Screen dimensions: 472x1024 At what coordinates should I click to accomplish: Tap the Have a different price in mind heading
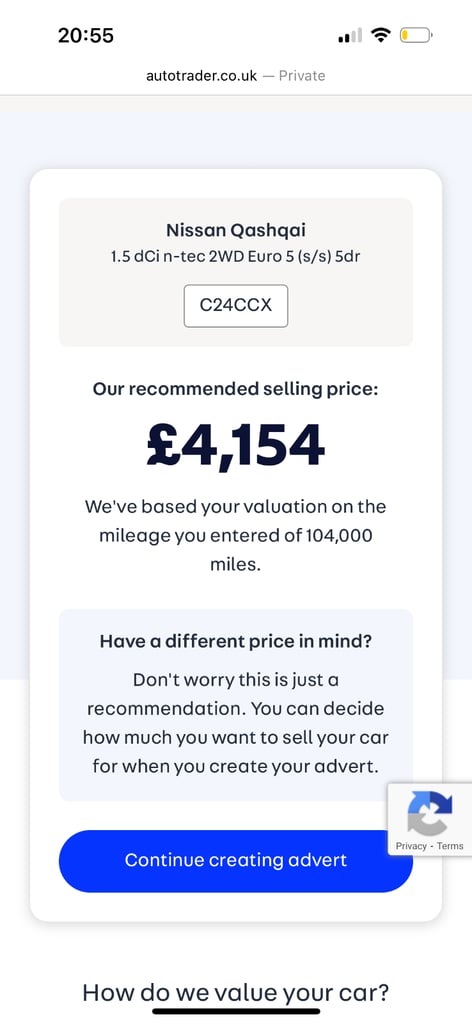236,641
